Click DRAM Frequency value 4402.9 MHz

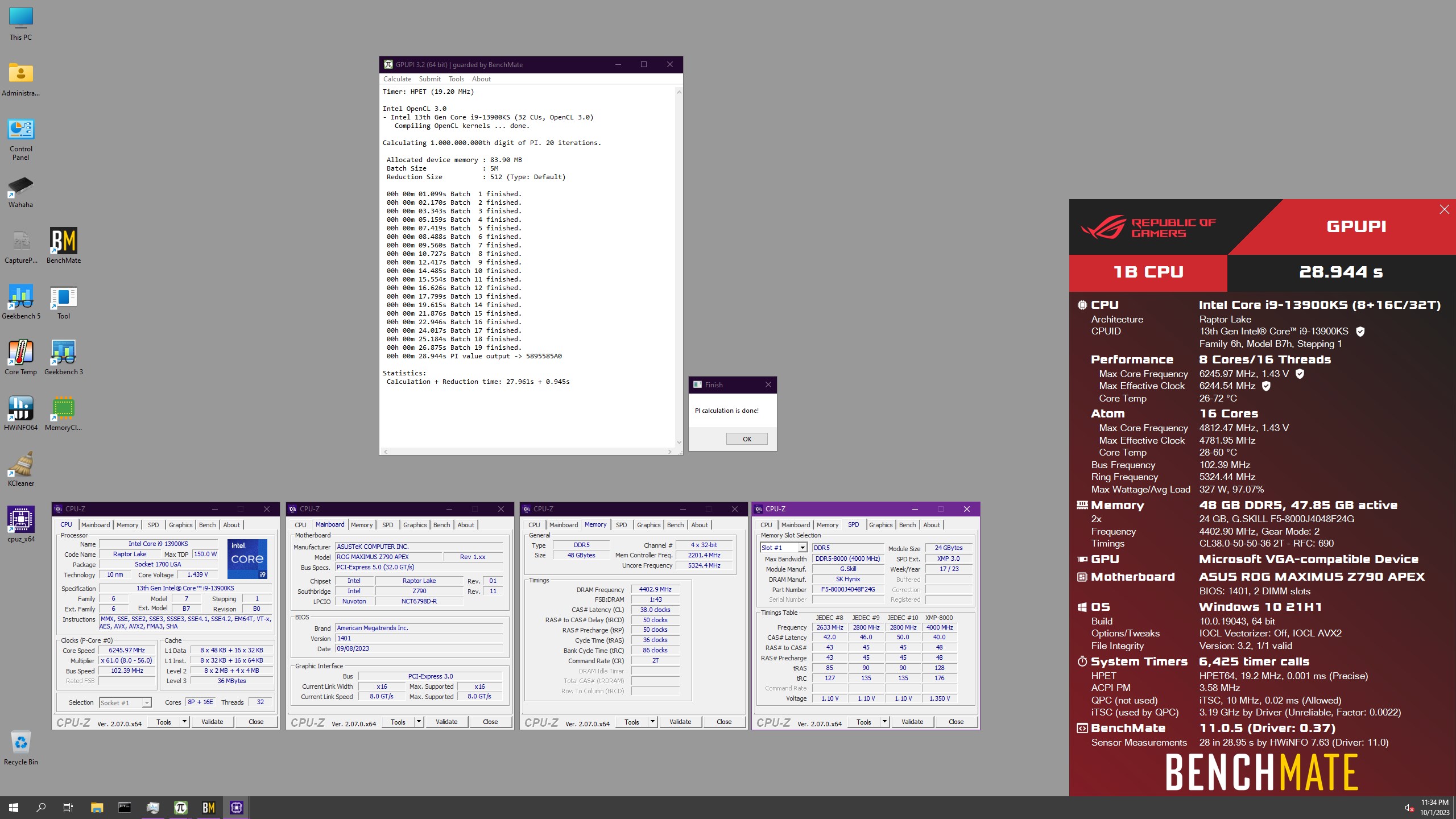coord(655,589)
